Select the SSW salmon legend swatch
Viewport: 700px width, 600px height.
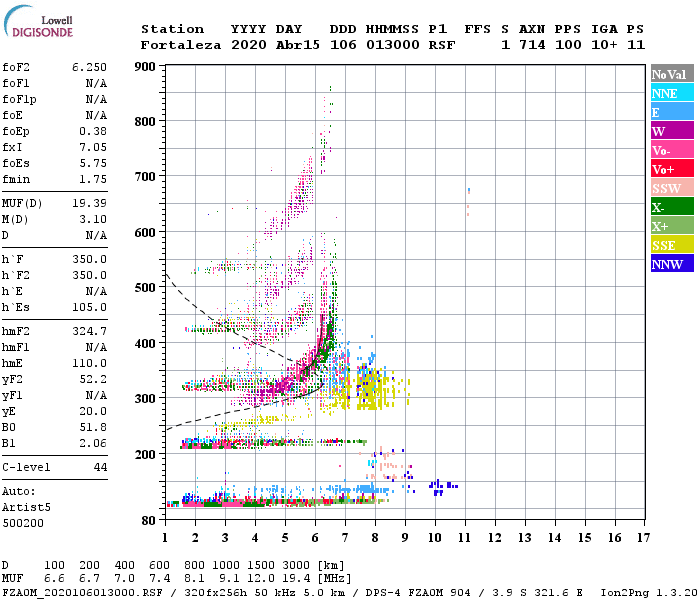click(x=672, y=188)
